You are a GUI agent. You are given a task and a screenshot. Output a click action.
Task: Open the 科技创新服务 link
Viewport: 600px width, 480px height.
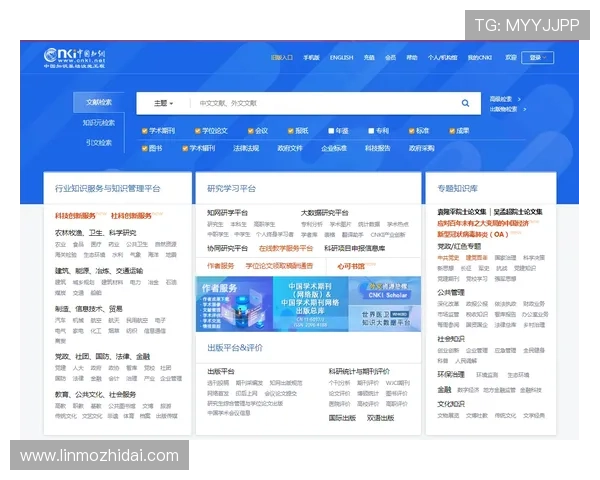pos(75,216)
